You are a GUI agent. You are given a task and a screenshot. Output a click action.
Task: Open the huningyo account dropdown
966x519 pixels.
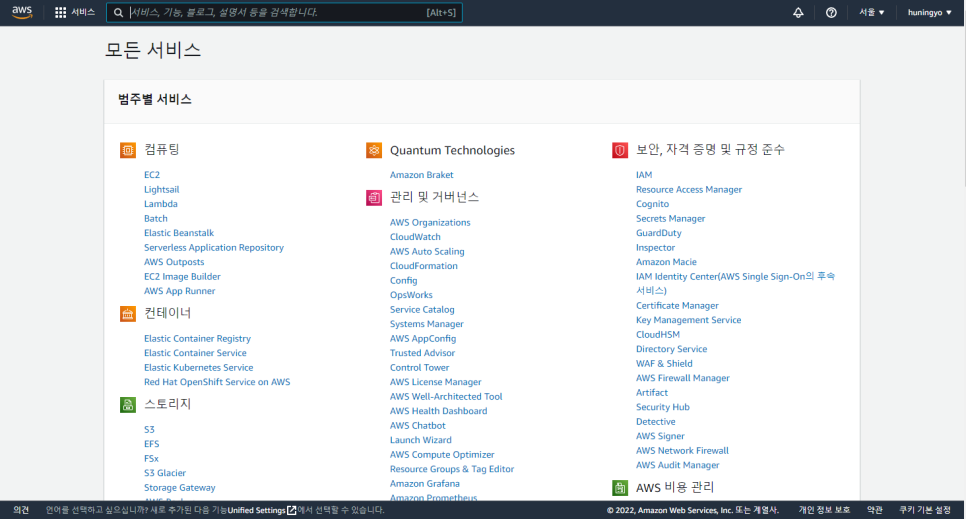(930, 12)
